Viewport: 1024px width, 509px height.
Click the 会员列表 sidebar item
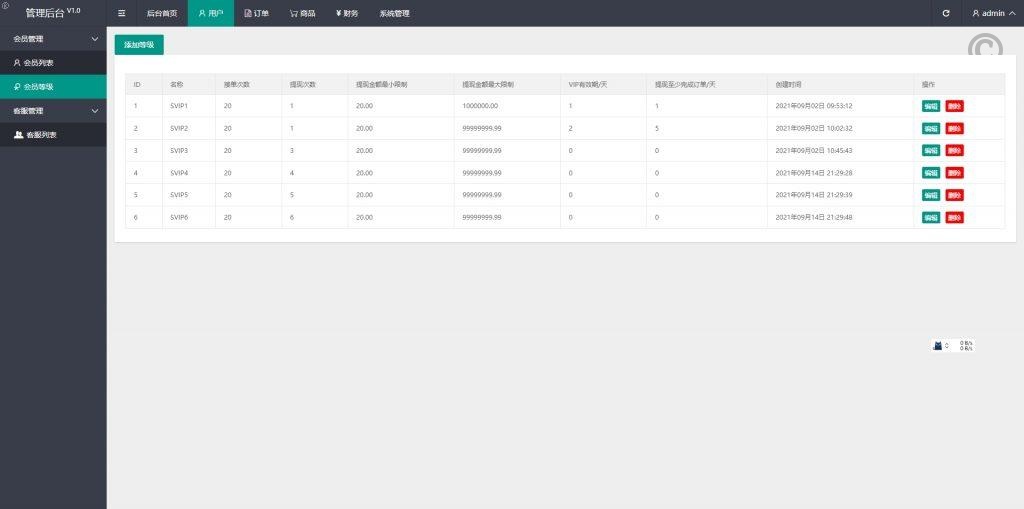click(38, 62)
